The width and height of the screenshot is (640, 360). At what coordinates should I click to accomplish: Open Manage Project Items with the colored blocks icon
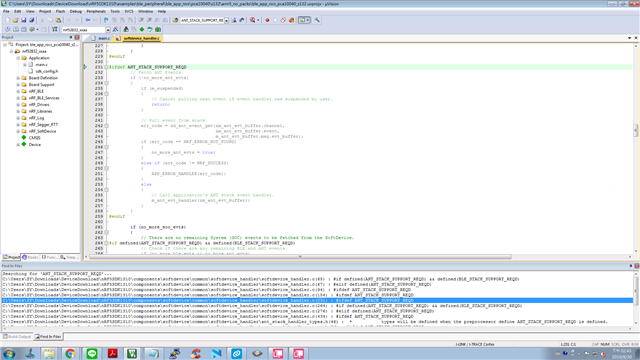[126, 29]
